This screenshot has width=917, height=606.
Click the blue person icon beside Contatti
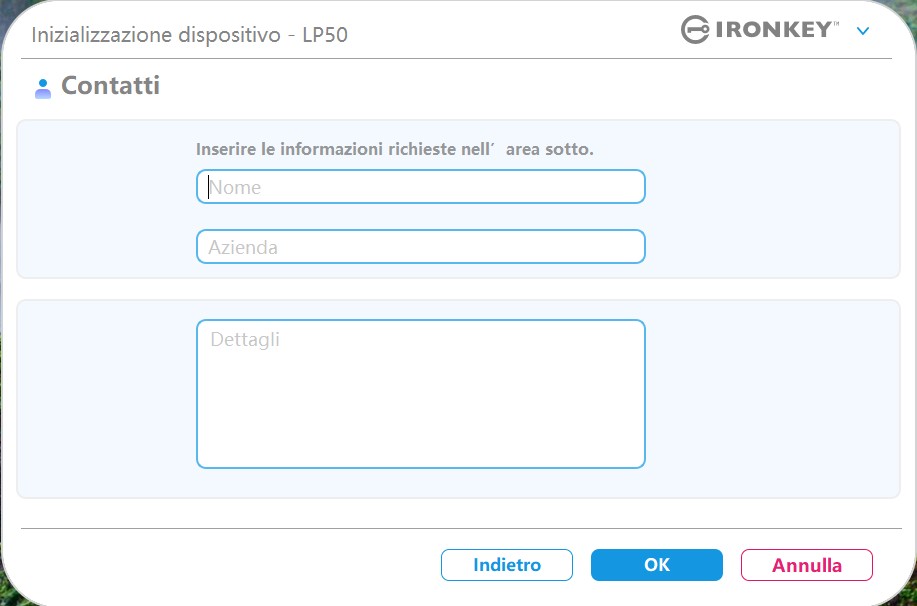click(43, 89)
